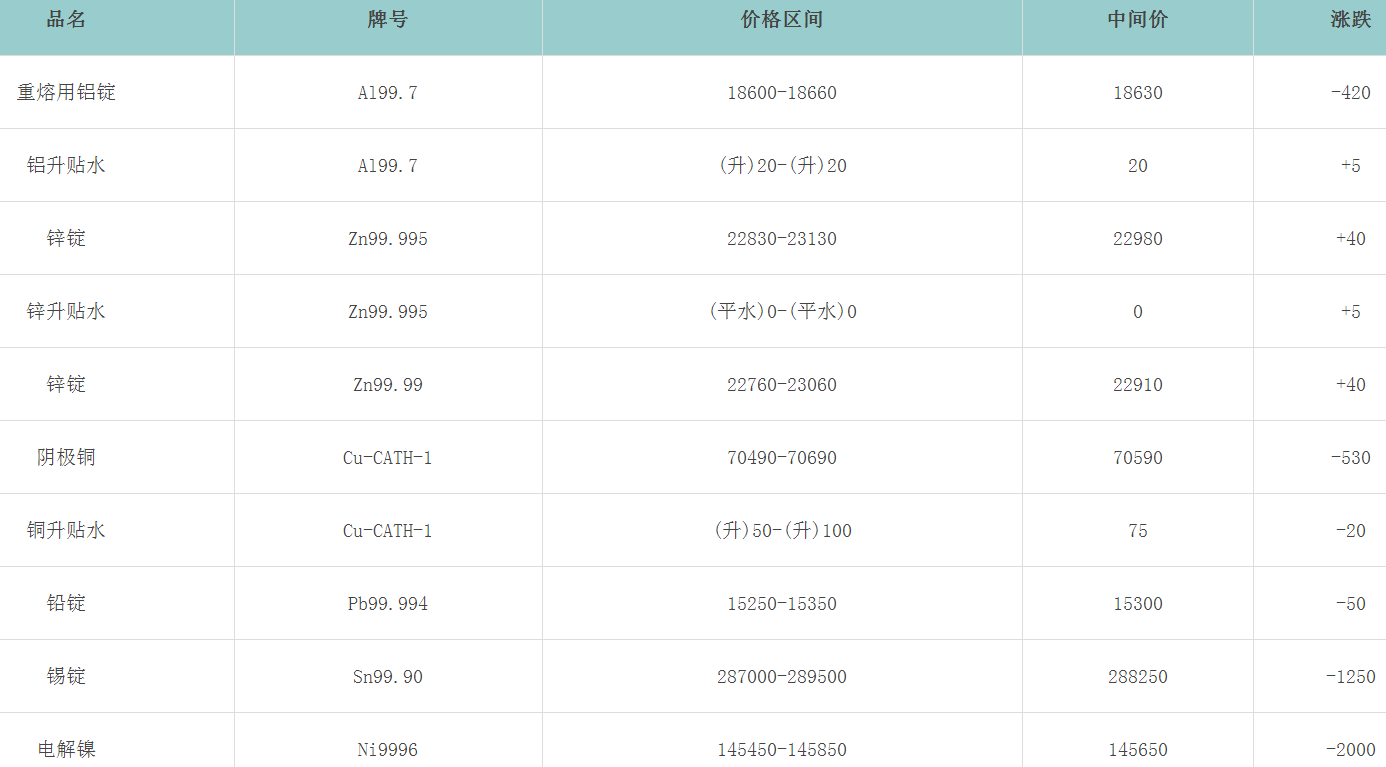Click the Pb99.994 grade link

click(388, 604)
